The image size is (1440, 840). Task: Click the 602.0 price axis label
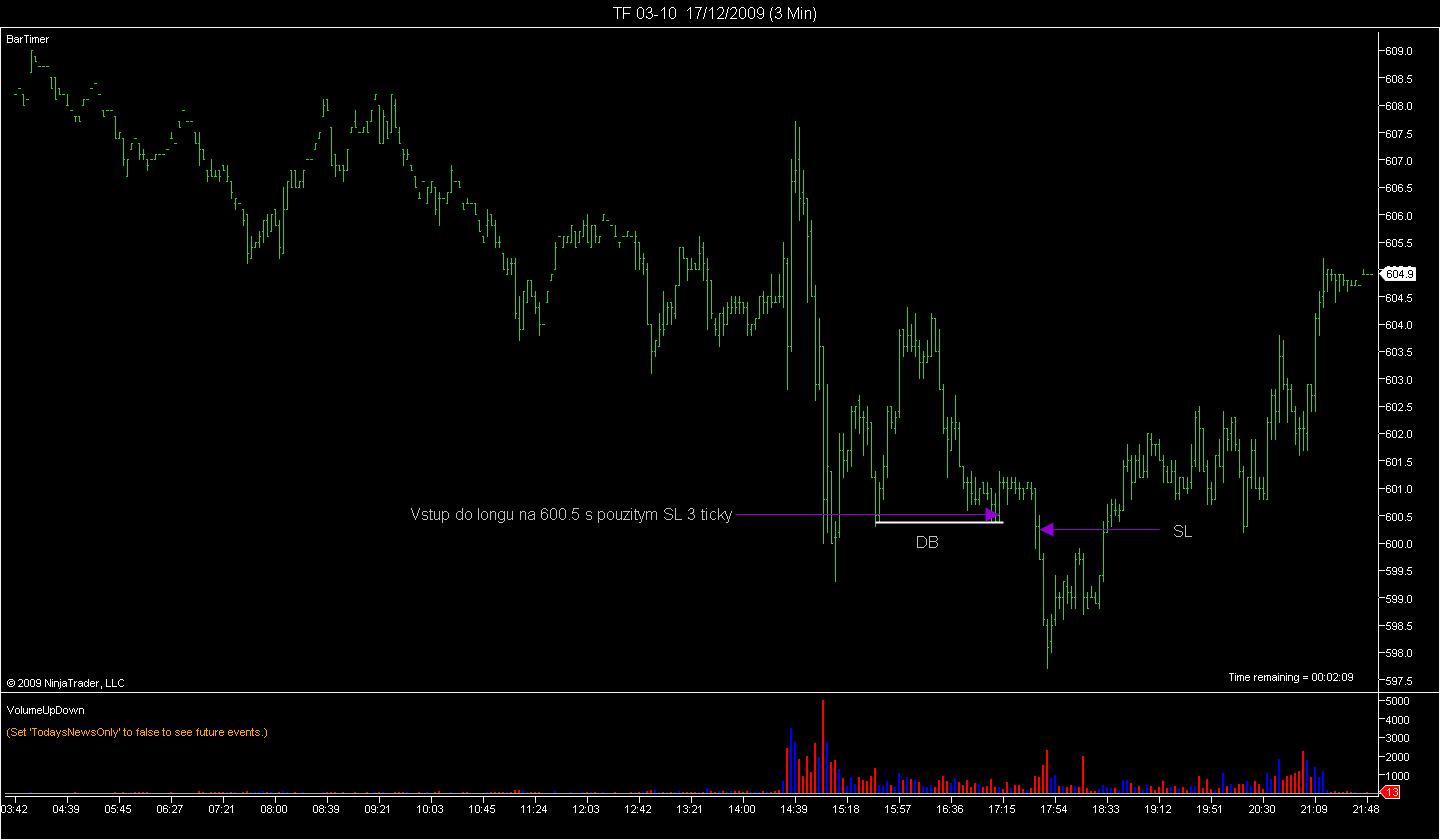click(1398, 434)
